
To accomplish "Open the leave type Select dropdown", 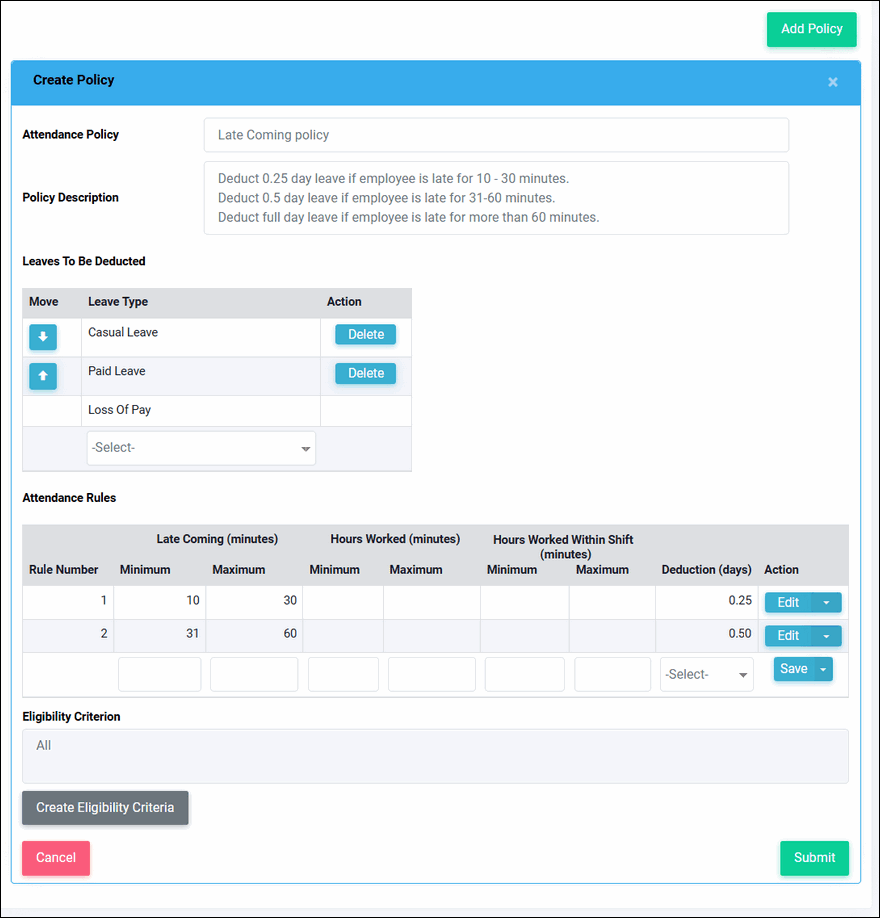I will [201, 448].
